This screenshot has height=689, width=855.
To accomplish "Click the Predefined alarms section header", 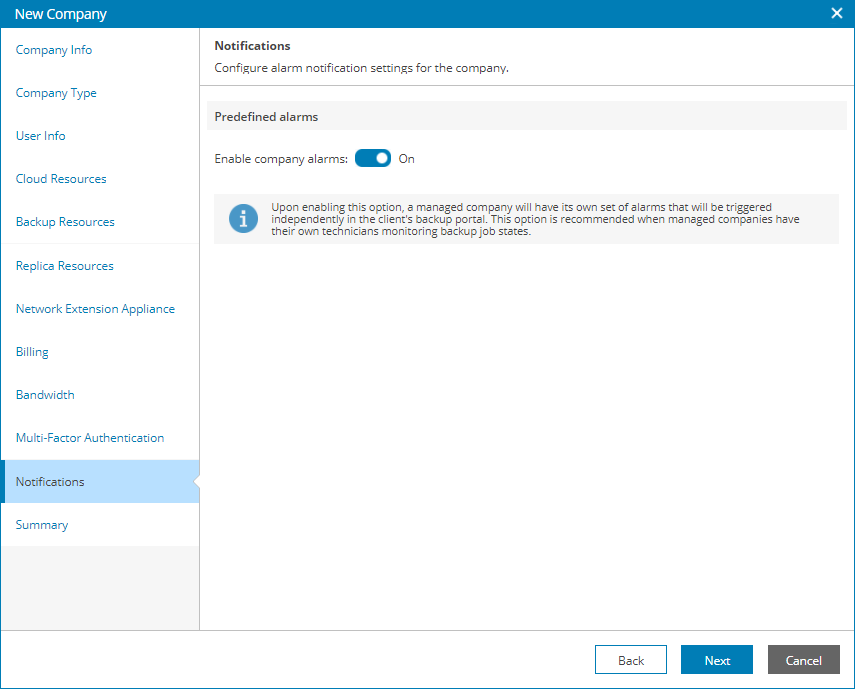I will tap(266, 117).
